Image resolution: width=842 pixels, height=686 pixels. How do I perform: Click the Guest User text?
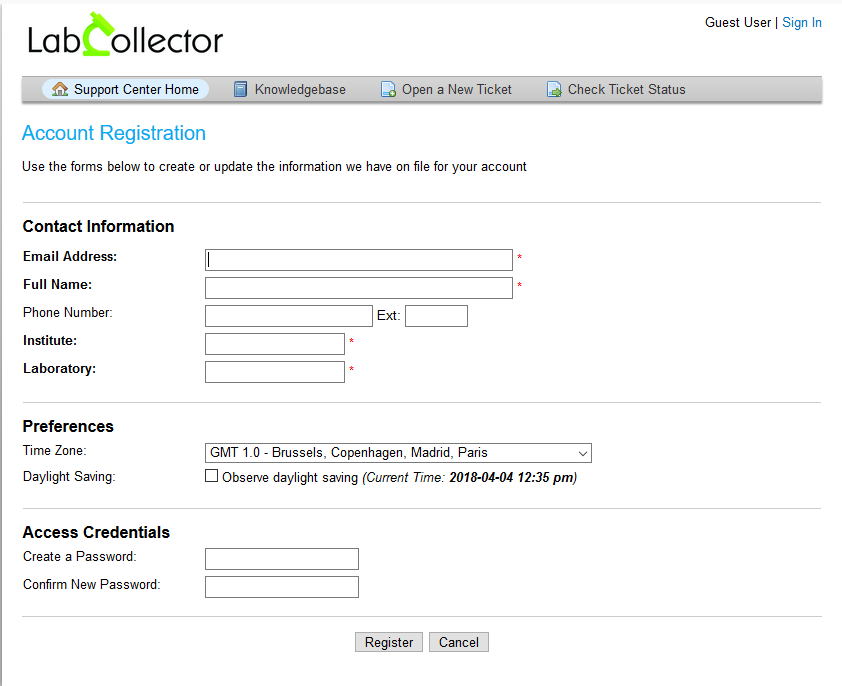[x=738, y=23]
